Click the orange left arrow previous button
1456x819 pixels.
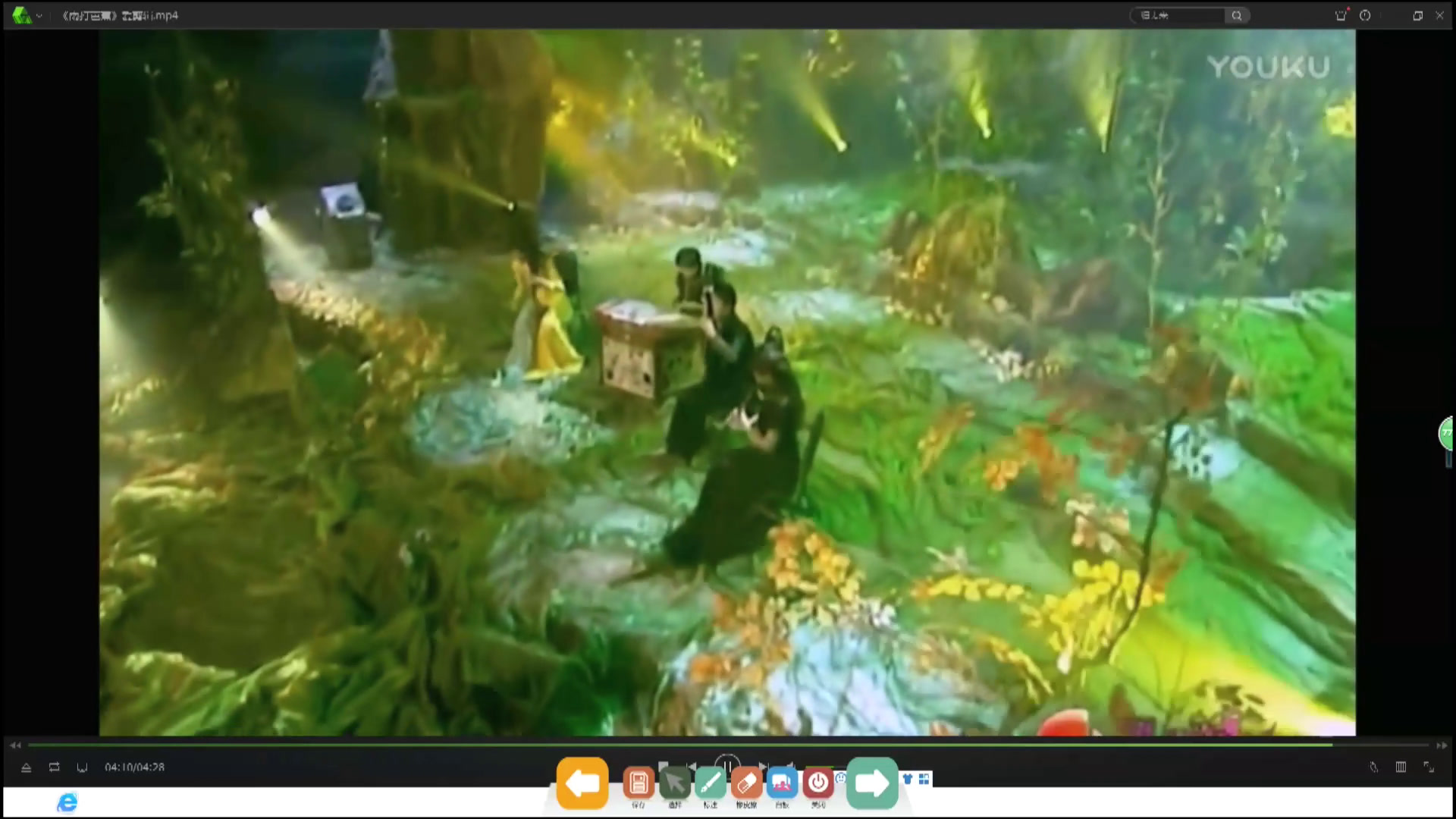tap(582, 783)
